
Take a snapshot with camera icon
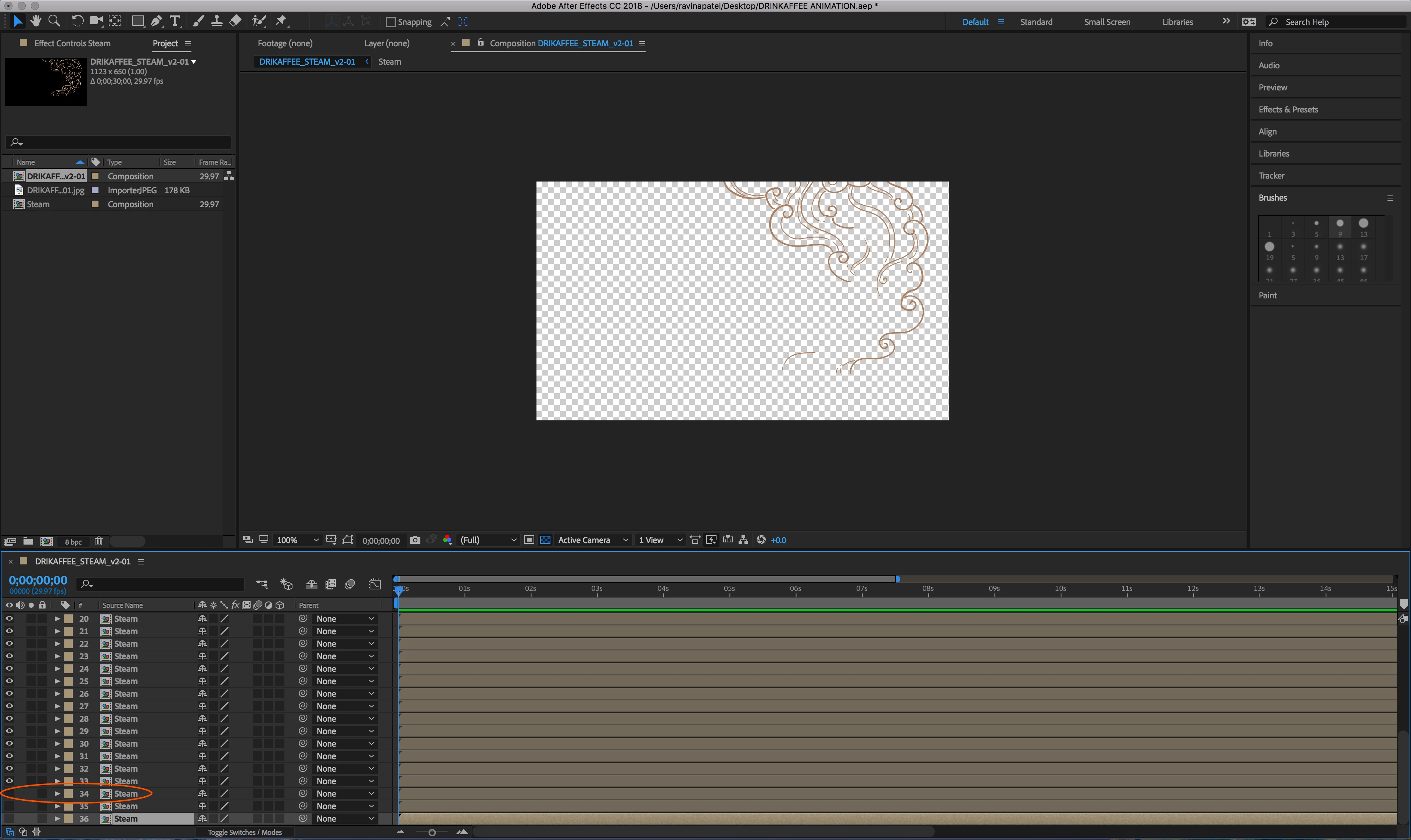click(x=415, y=540)
